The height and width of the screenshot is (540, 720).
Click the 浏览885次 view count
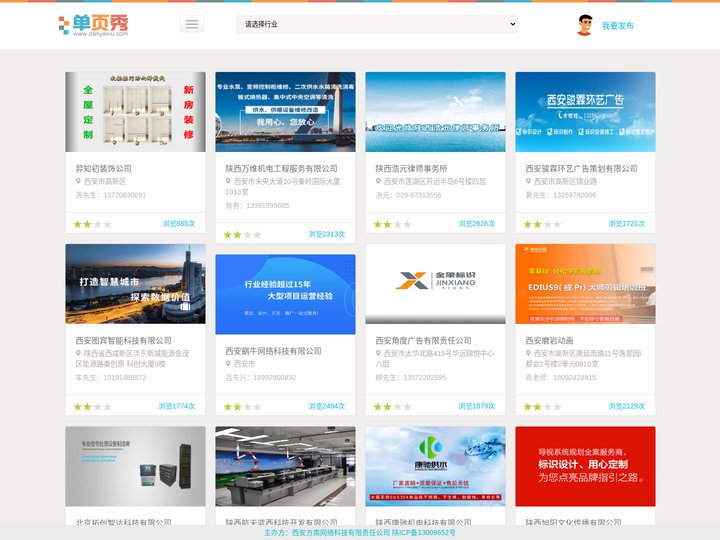coord(179,224)
